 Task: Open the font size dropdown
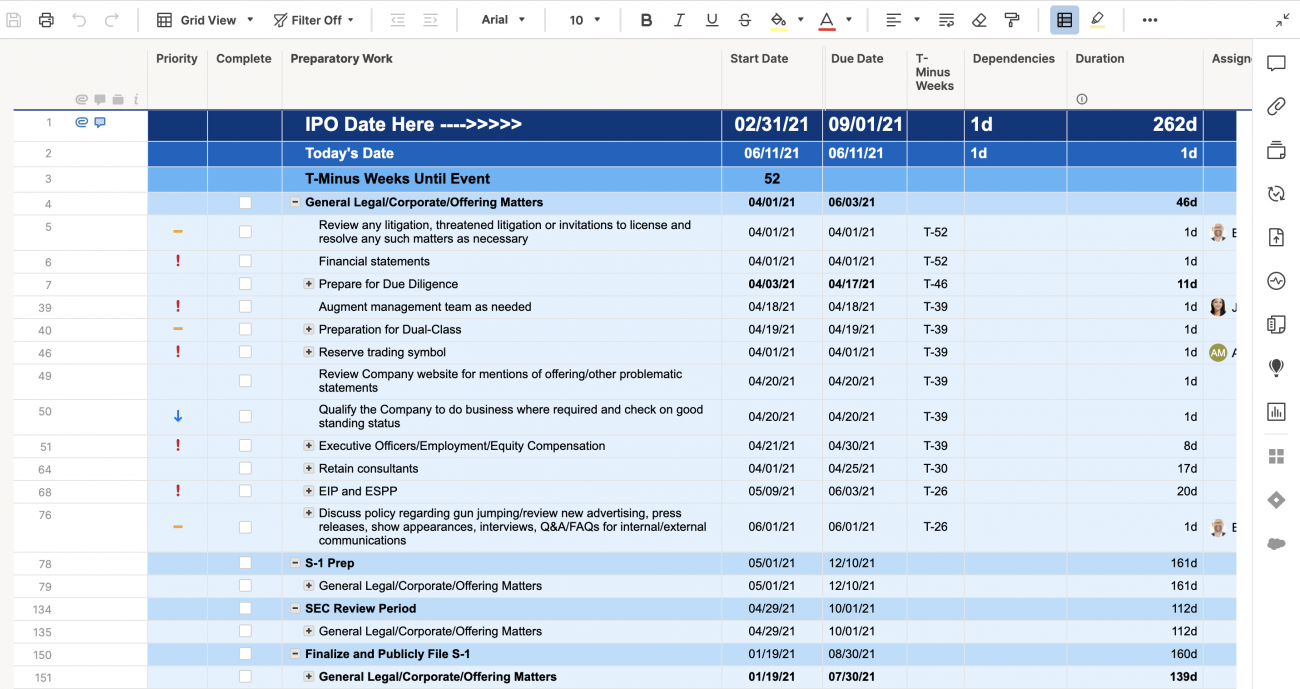(582, 19)
